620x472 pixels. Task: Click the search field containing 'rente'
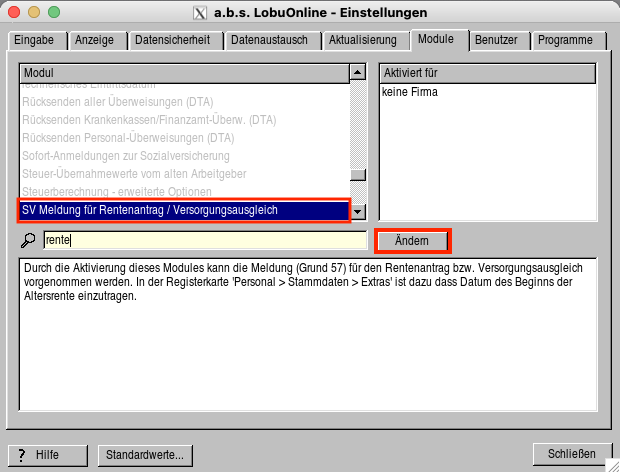coord(205,240)
